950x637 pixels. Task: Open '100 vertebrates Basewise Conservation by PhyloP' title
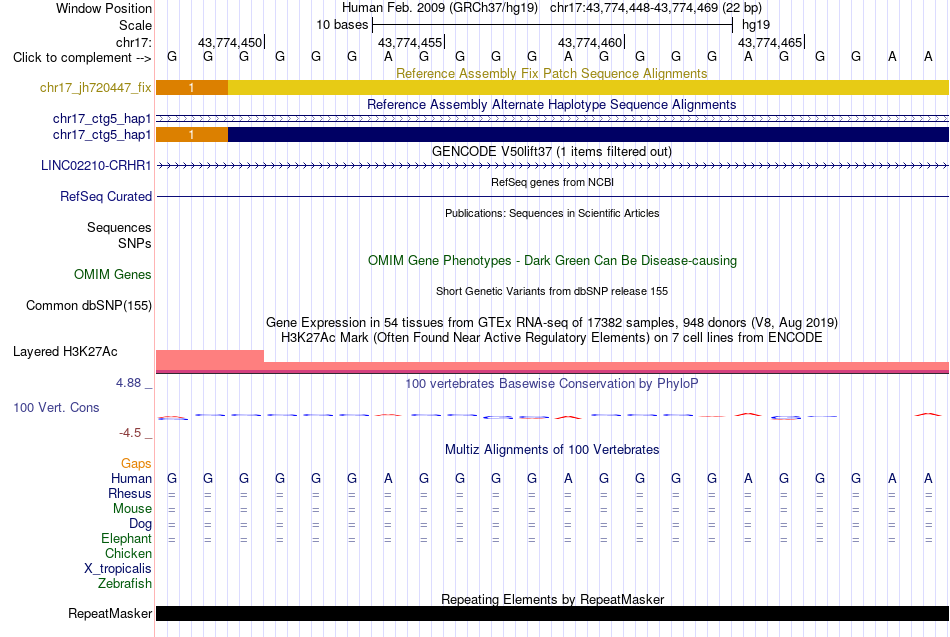tap(551, 384)
